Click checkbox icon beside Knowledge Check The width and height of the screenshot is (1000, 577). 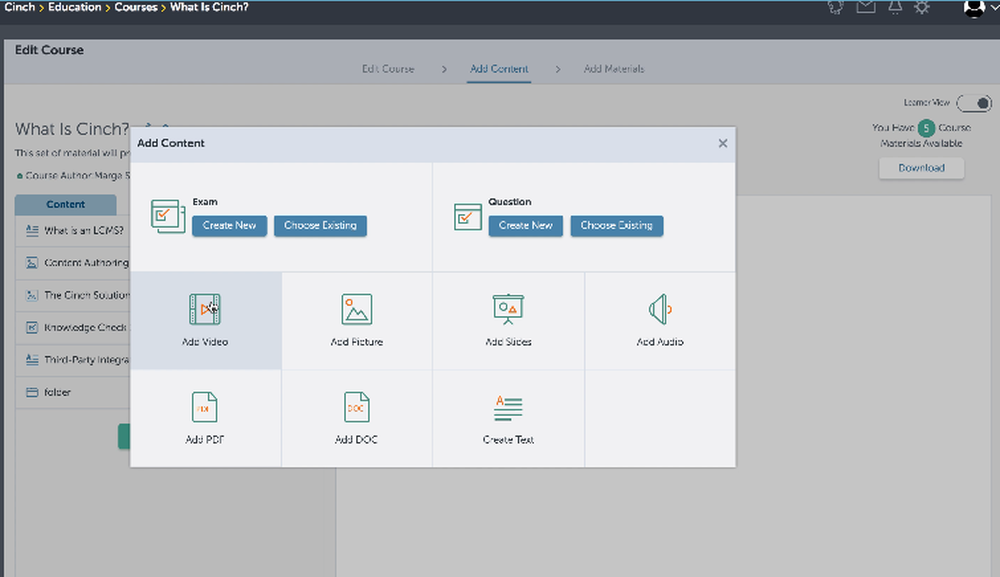tap(32, 328)
